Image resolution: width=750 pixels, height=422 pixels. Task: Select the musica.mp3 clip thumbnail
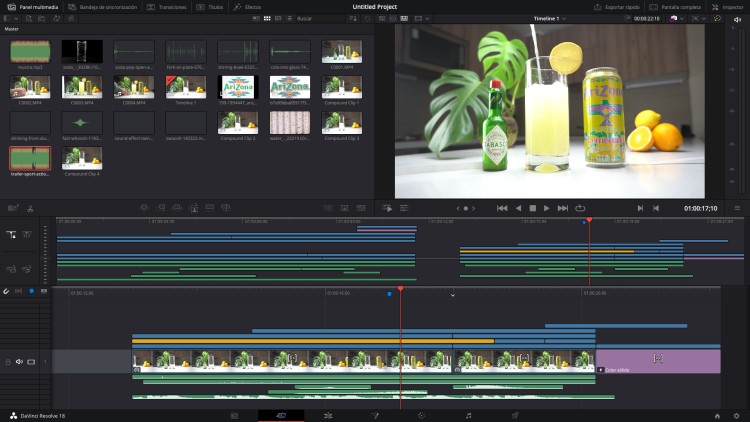30,52
